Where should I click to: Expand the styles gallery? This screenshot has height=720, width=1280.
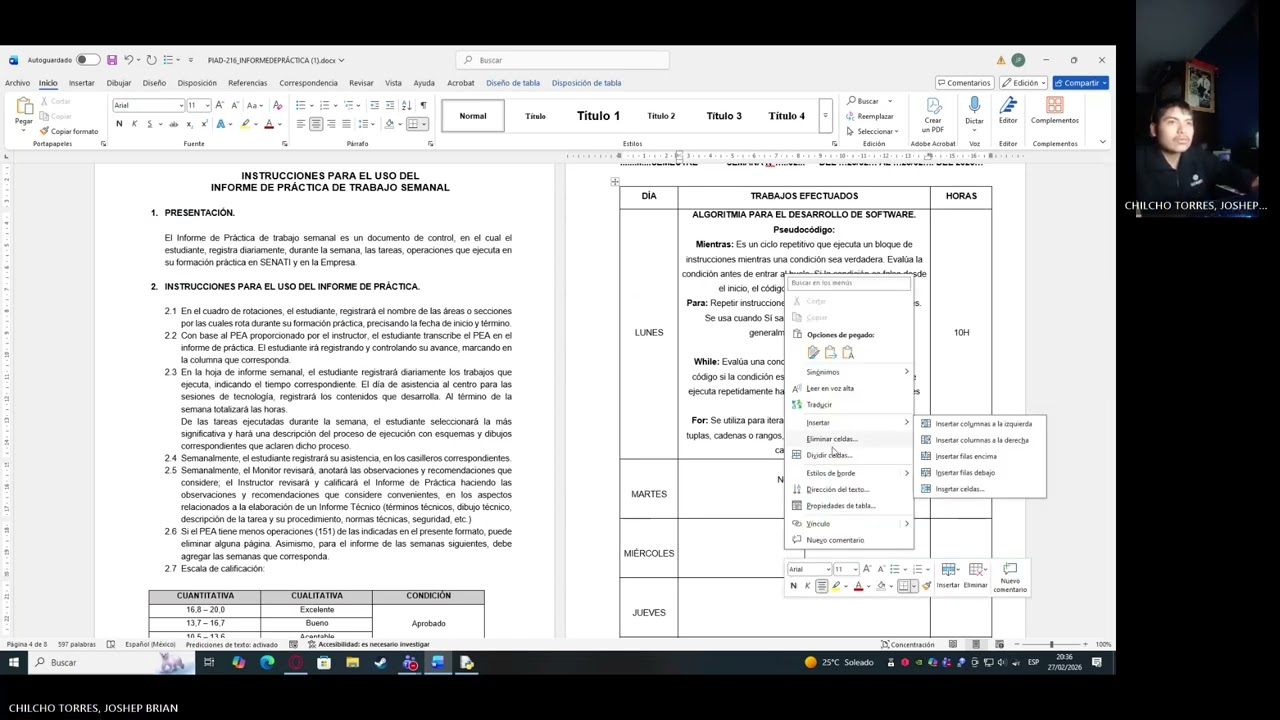[825, 116]
